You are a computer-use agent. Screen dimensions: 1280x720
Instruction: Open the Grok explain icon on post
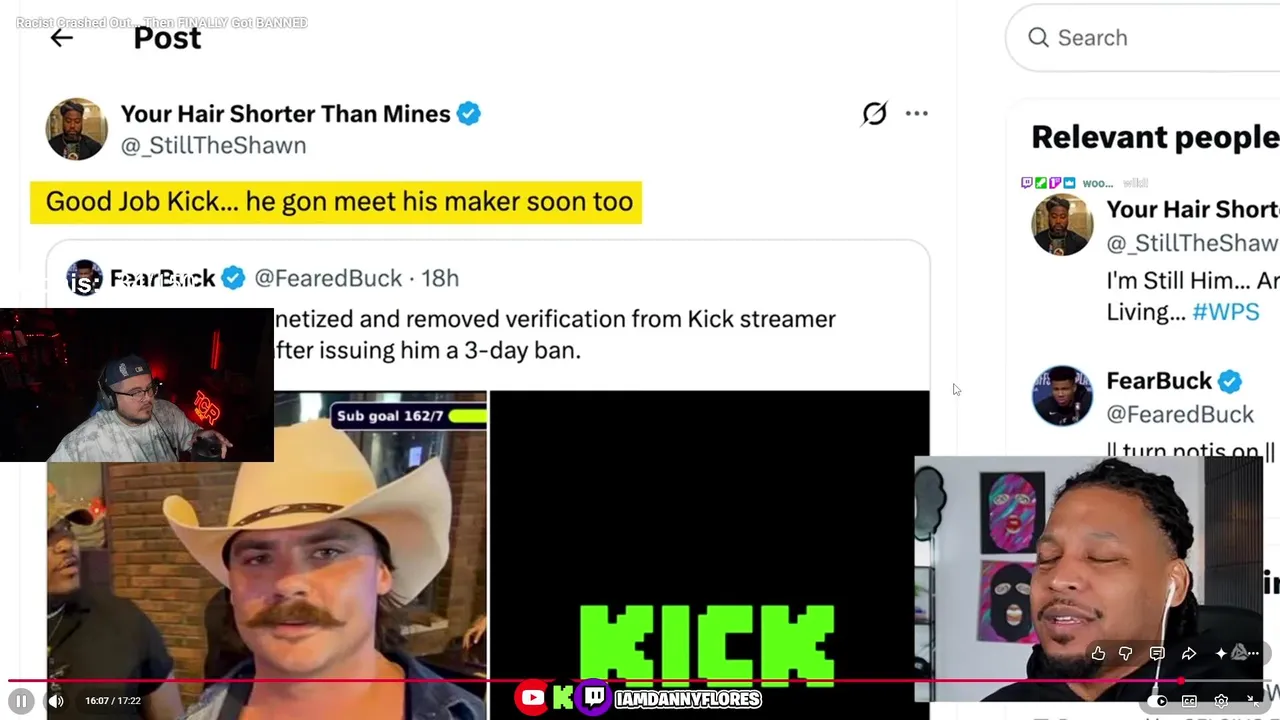(874, 114)
